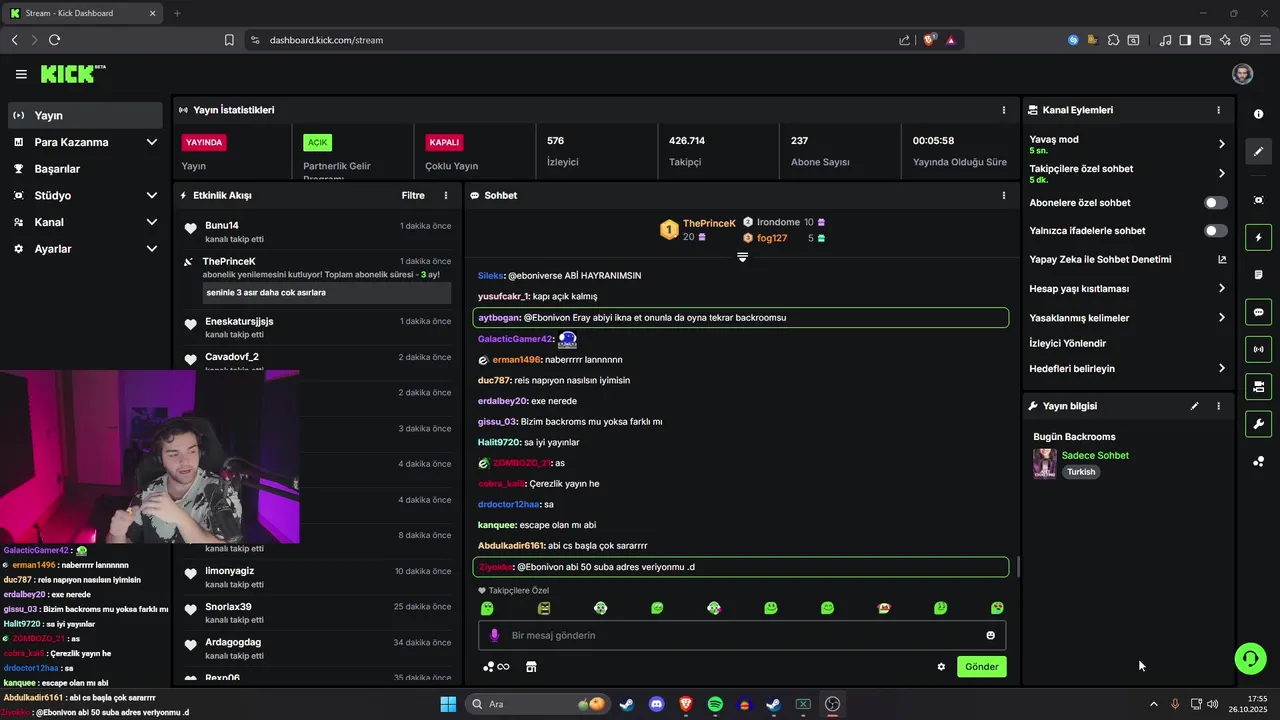Open the info icon in the right rail
This screenshot has width=1280, height=720.
1258,114
